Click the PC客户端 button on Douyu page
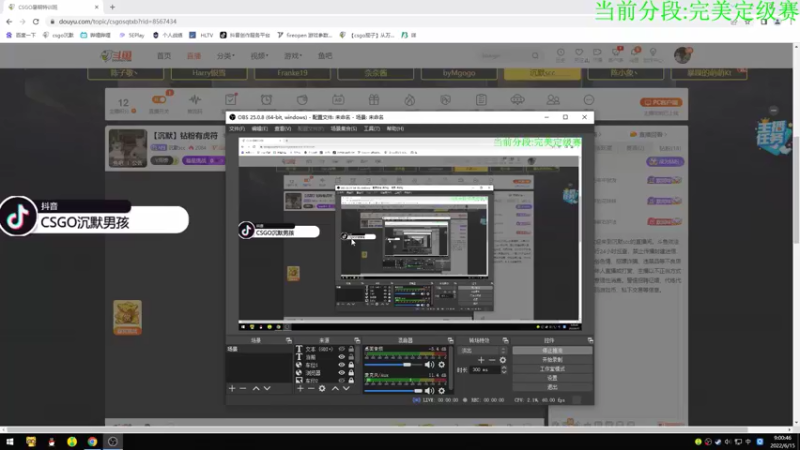 [x=661, y=103]
